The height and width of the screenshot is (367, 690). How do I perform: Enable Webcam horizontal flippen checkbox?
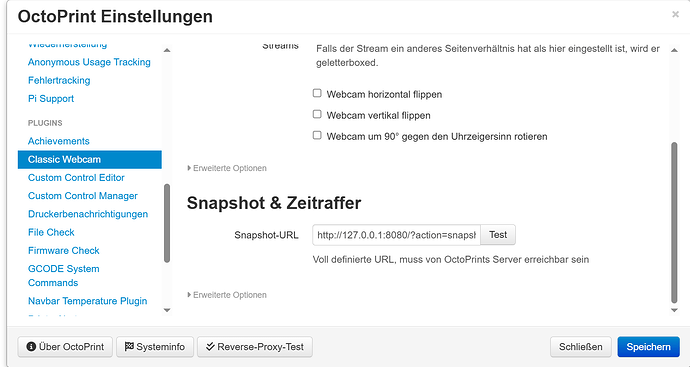click(x=317, y=93)
